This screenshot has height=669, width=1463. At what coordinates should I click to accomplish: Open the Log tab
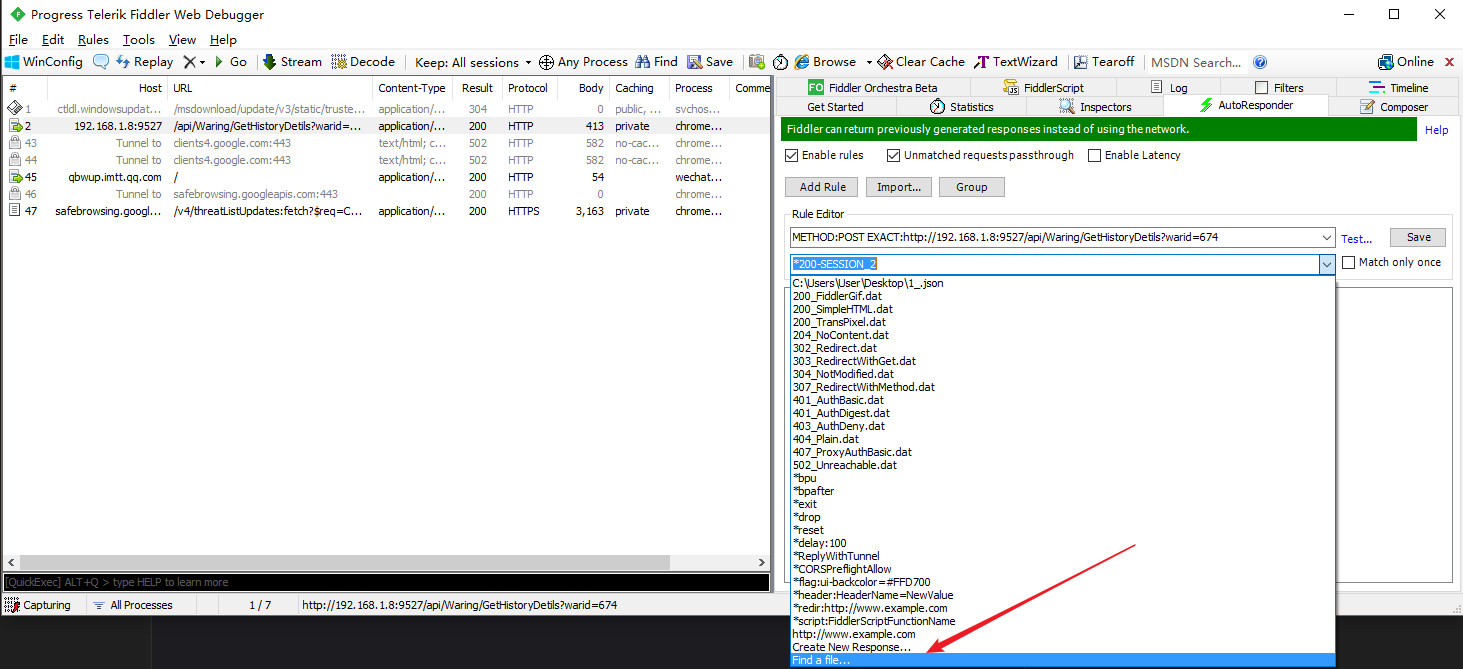point(1169,88)
